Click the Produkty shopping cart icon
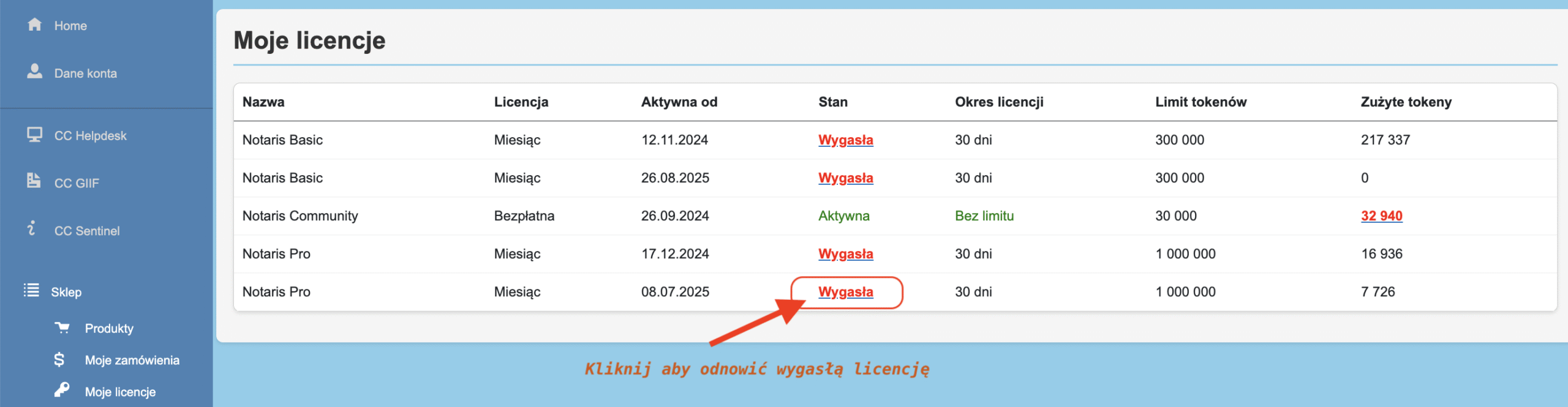Screen dimensions: 1568x407 click(62, 327)
